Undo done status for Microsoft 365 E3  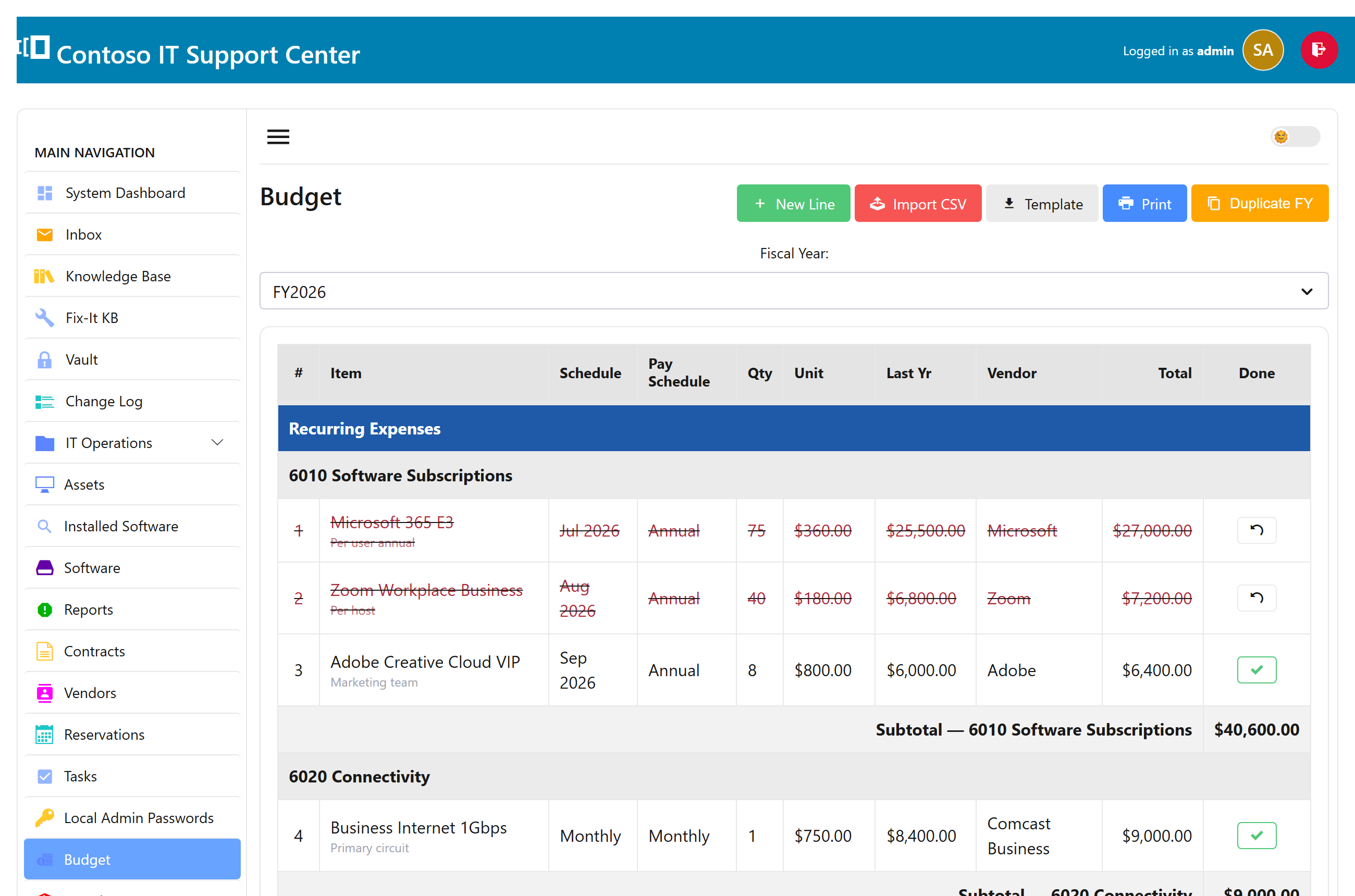coord(1257,531)
